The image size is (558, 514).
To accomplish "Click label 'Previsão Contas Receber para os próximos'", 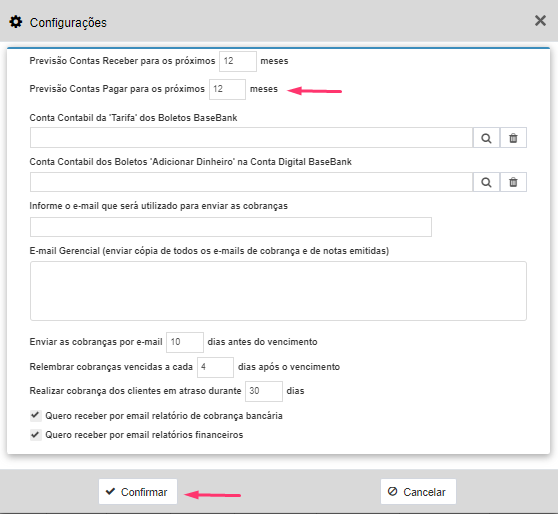I will (x=122, y=61).
